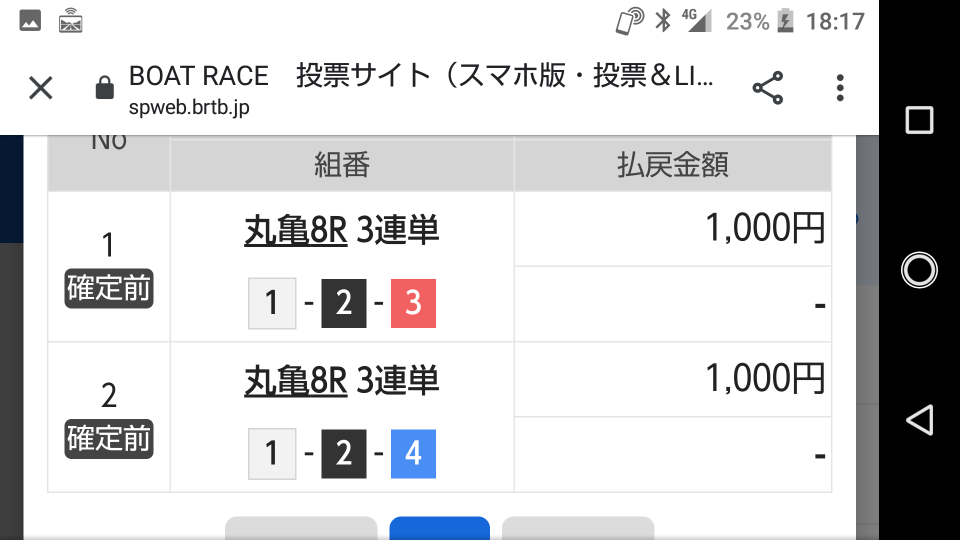
Task: Tap the 確定前 badge under number 2
Action: (x=109, y=439)
